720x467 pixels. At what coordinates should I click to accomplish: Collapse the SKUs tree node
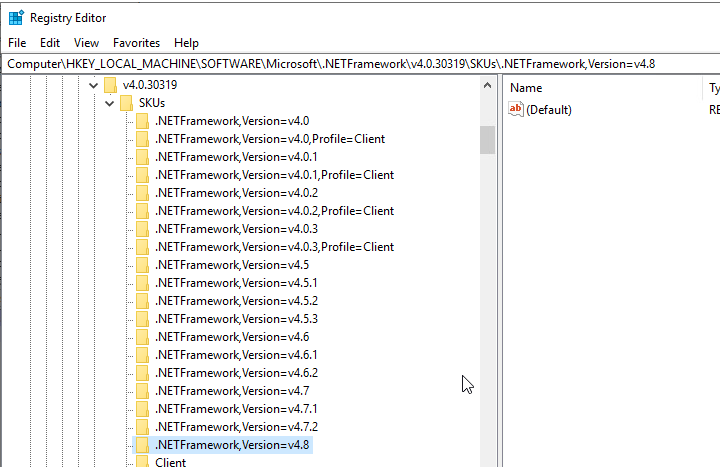point(110,103)
